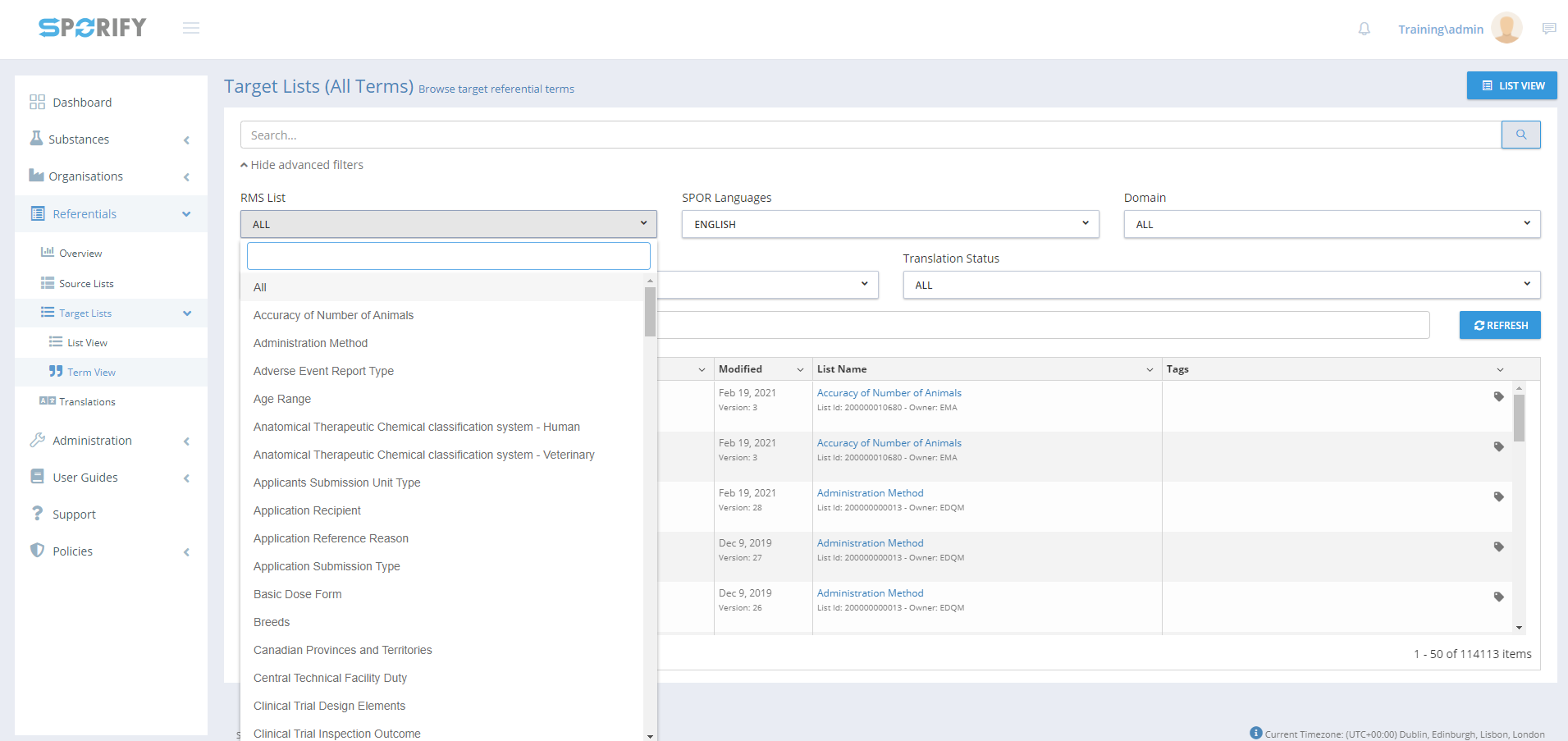Click the search magnifier button
The image size is (1568, 741).
point(1520,135)
